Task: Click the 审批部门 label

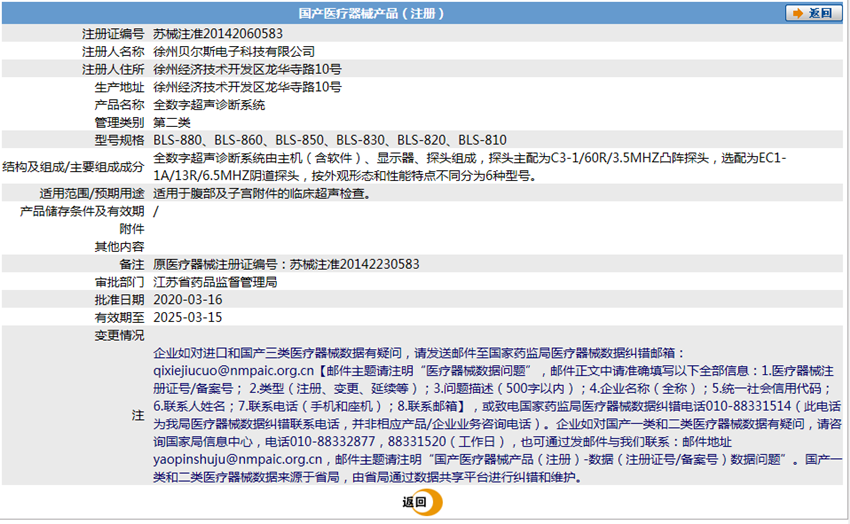Action: click(x=119, y=282)
